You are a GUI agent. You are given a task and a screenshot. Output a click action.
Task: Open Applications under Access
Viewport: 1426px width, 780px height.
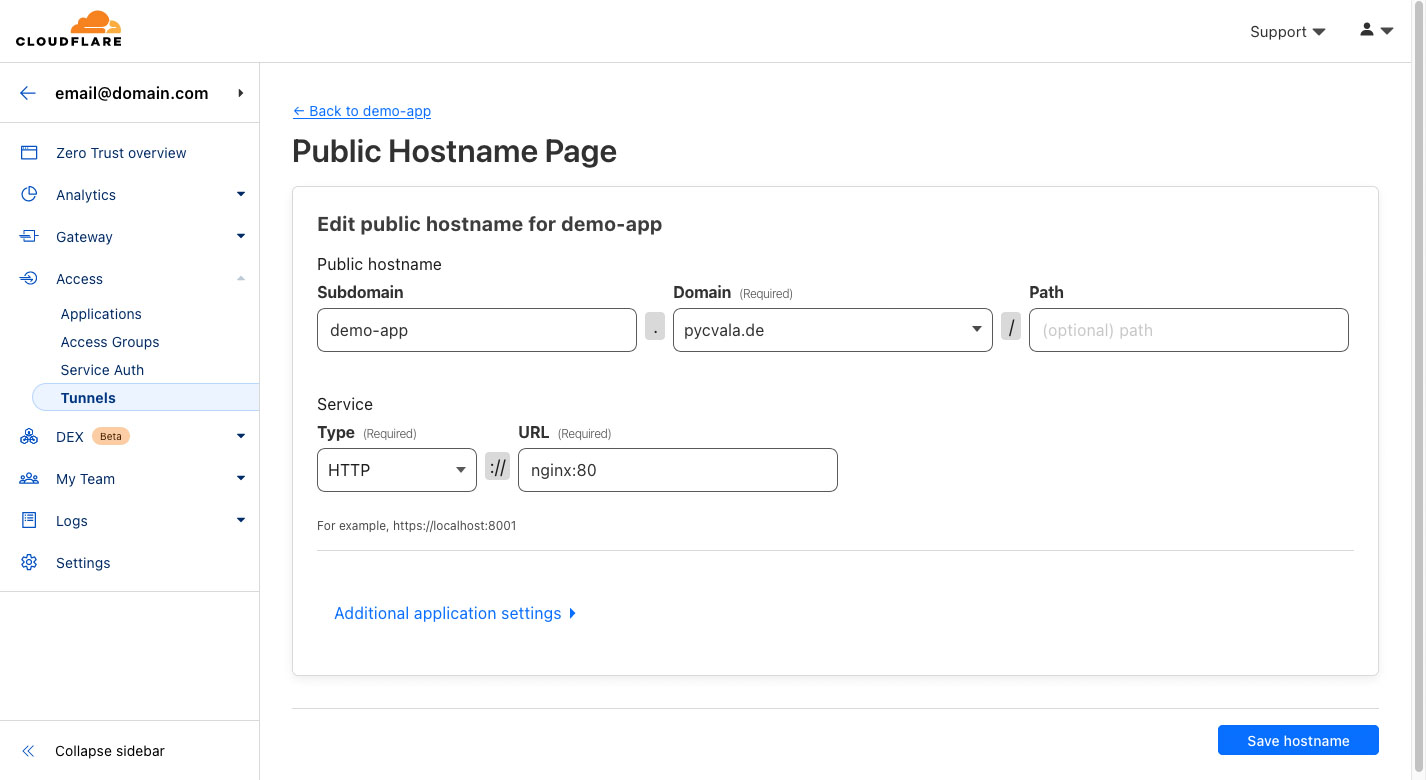pos(101,314)
